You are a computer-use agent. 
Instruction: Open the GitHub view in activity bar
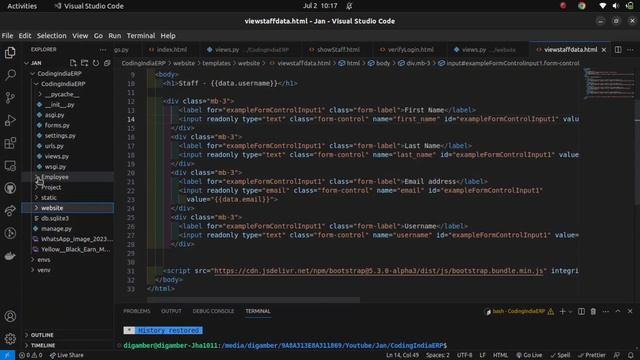(x=10, y=188)
